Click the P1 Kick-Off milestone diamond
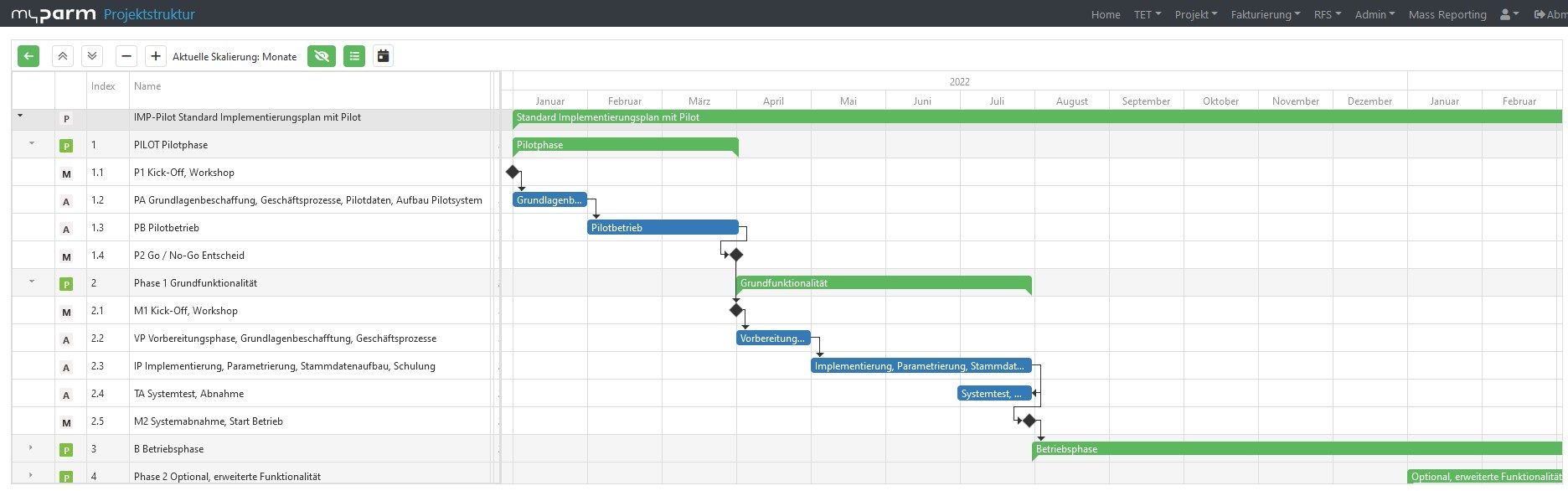Screen dimensions: 1568x491 coord(513,172)
